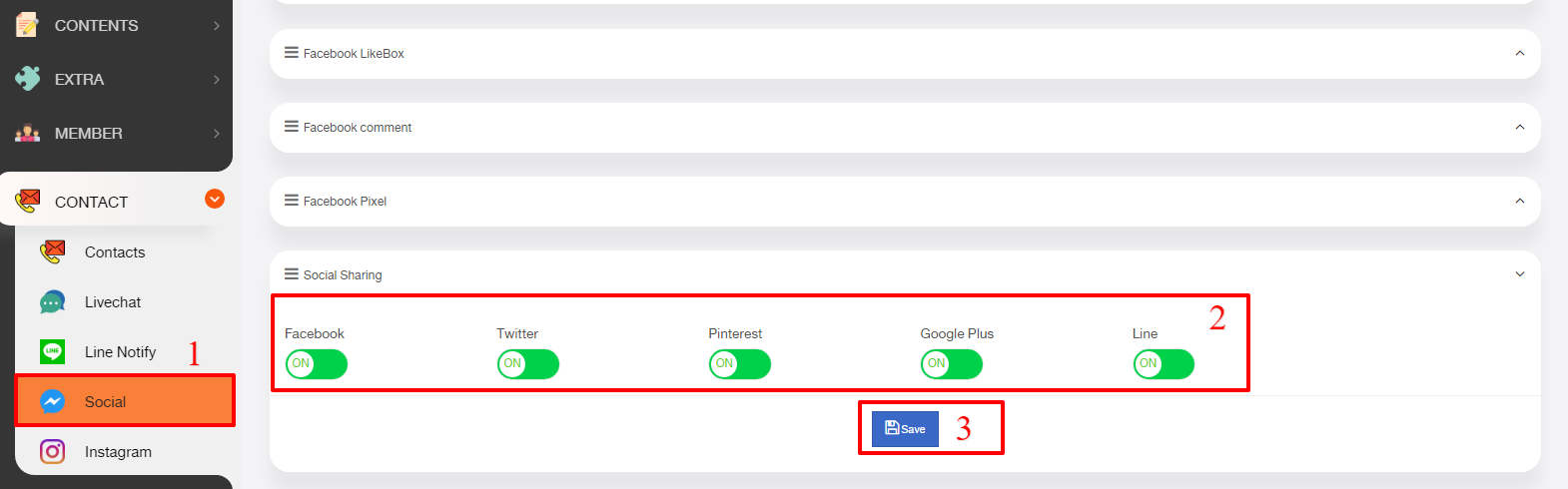Image resolution: width=1568 pixels, height=489 pixels.
Task: Click the Instagram camera icon
Action: point(52,451)
